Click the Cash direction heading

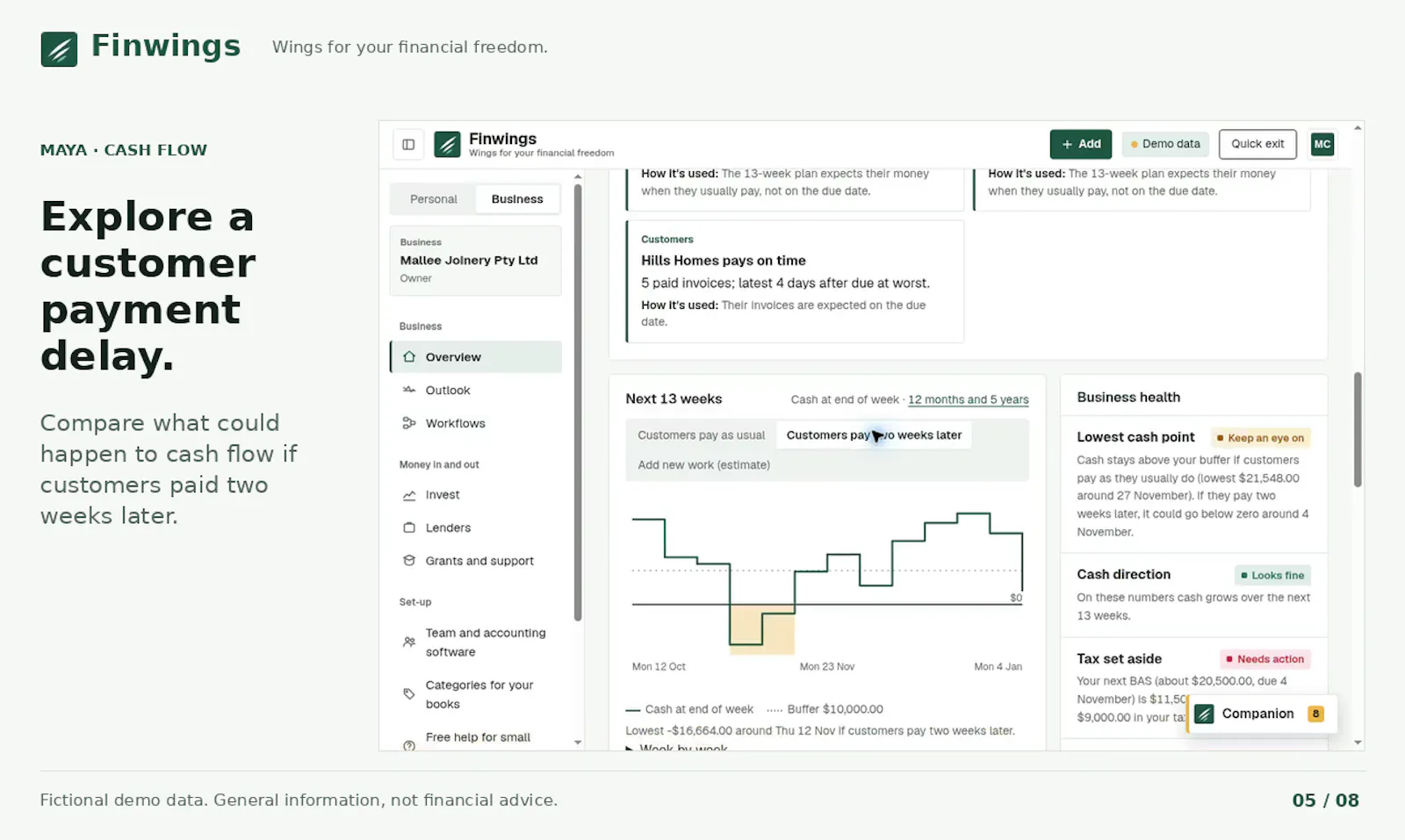[x=1123, y=575]
